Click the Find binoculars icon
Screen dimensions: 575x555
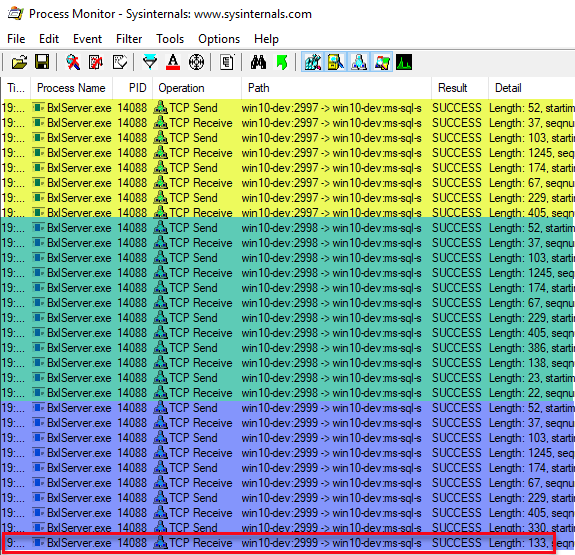click(x=258, y=62)
